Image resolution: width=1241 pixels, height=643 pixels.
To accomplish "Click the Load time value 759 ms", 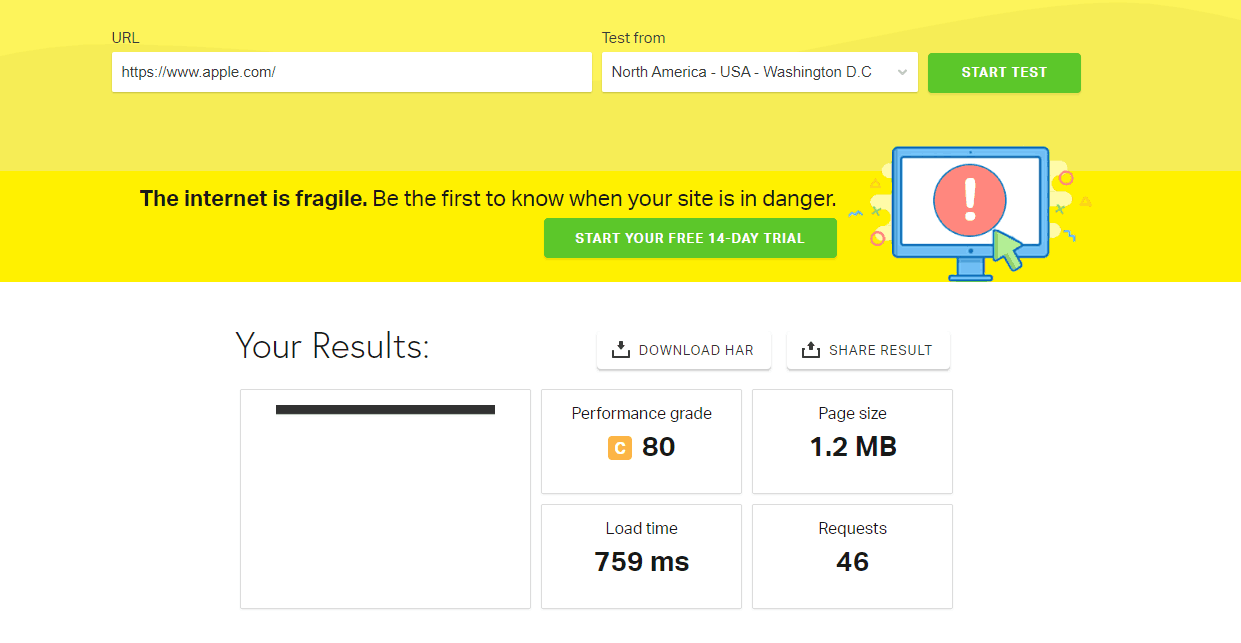I will tap(641, 561).
